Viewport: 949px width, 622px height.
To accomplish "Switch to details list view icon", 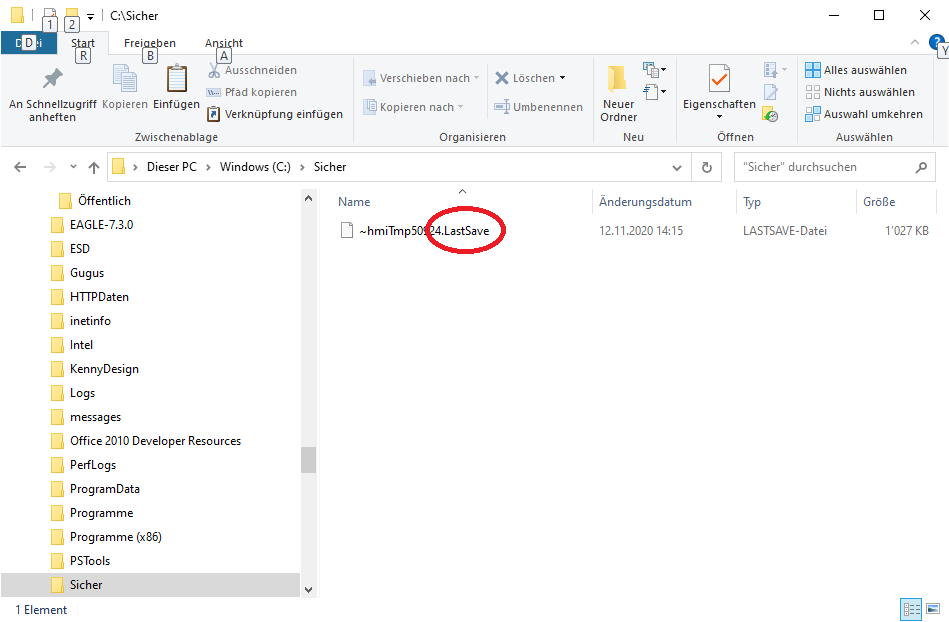I will pos(911,609).
